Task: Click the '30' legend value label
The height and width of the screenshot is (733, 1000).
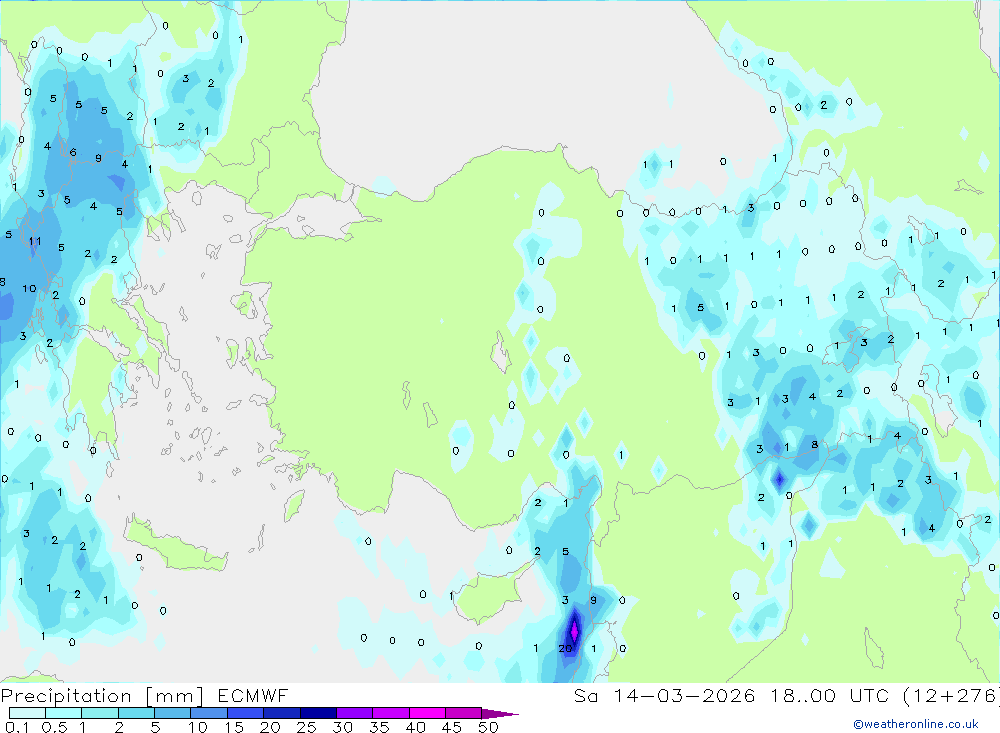Action: point(343,727)
